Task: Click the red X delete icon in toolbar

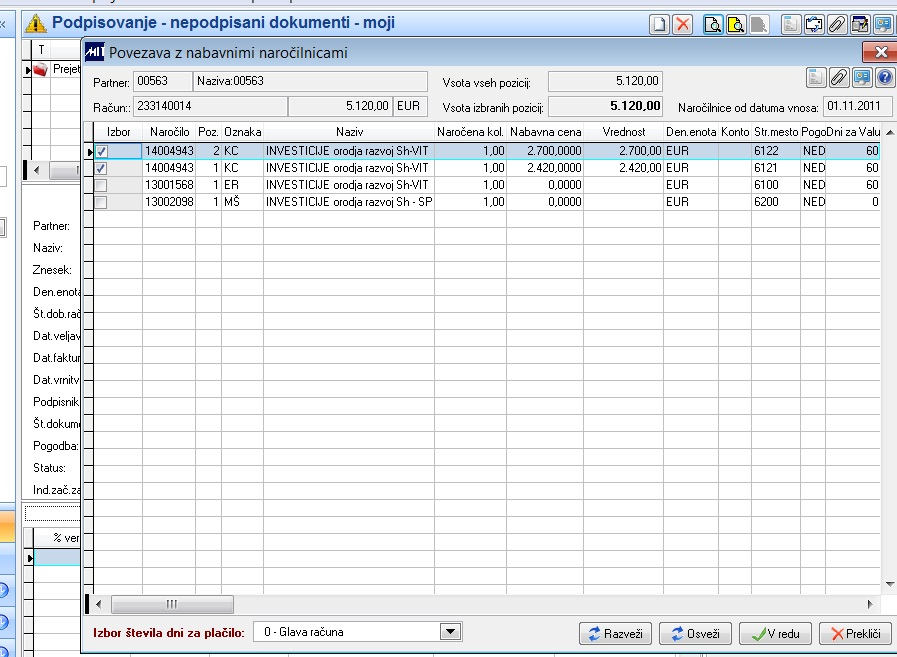Action: click(x=683, y=25)
